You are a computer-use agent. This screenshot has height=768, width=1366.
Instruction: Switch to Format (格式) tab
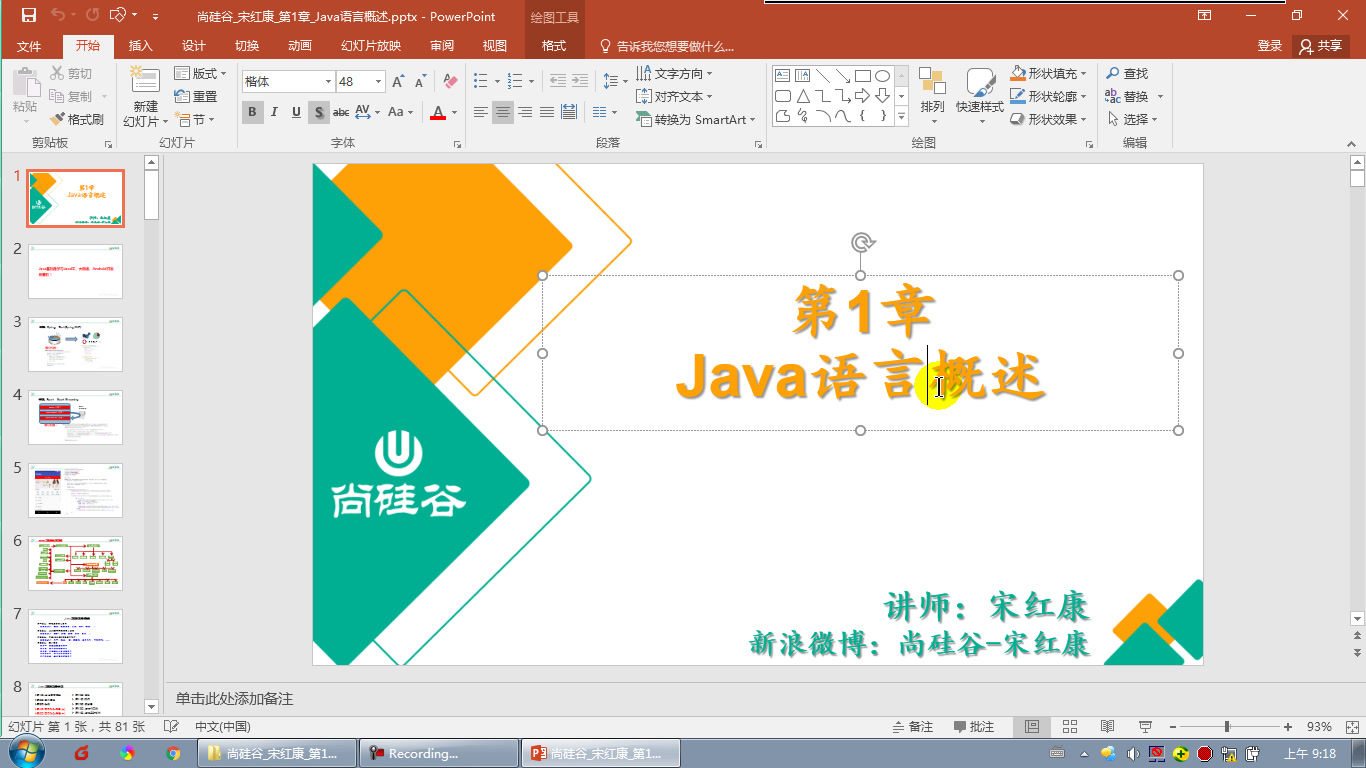[x=554, y=46]
